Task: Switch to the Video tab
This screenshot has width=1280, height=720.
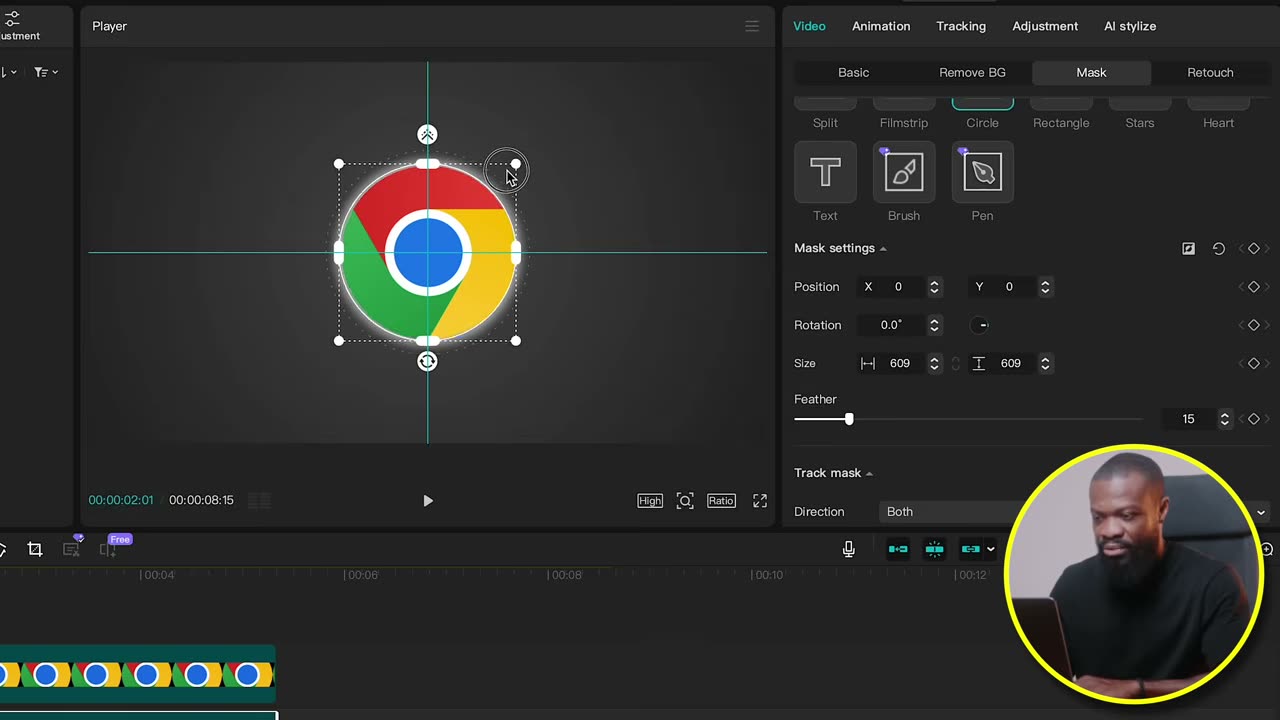Action: [810, 26]
